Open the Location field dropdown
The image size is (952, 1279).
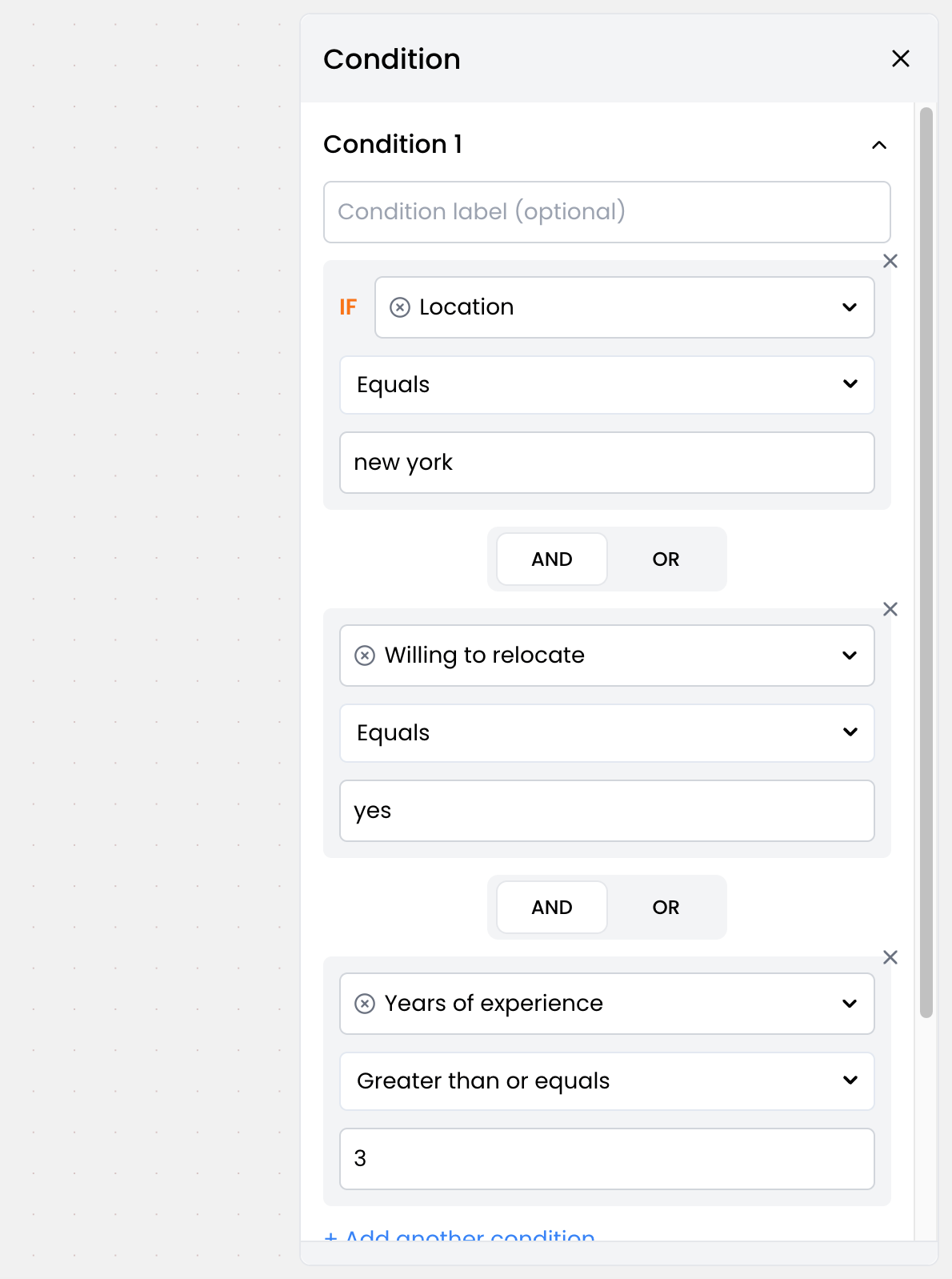pyautogui.click(x=849, y=307)
